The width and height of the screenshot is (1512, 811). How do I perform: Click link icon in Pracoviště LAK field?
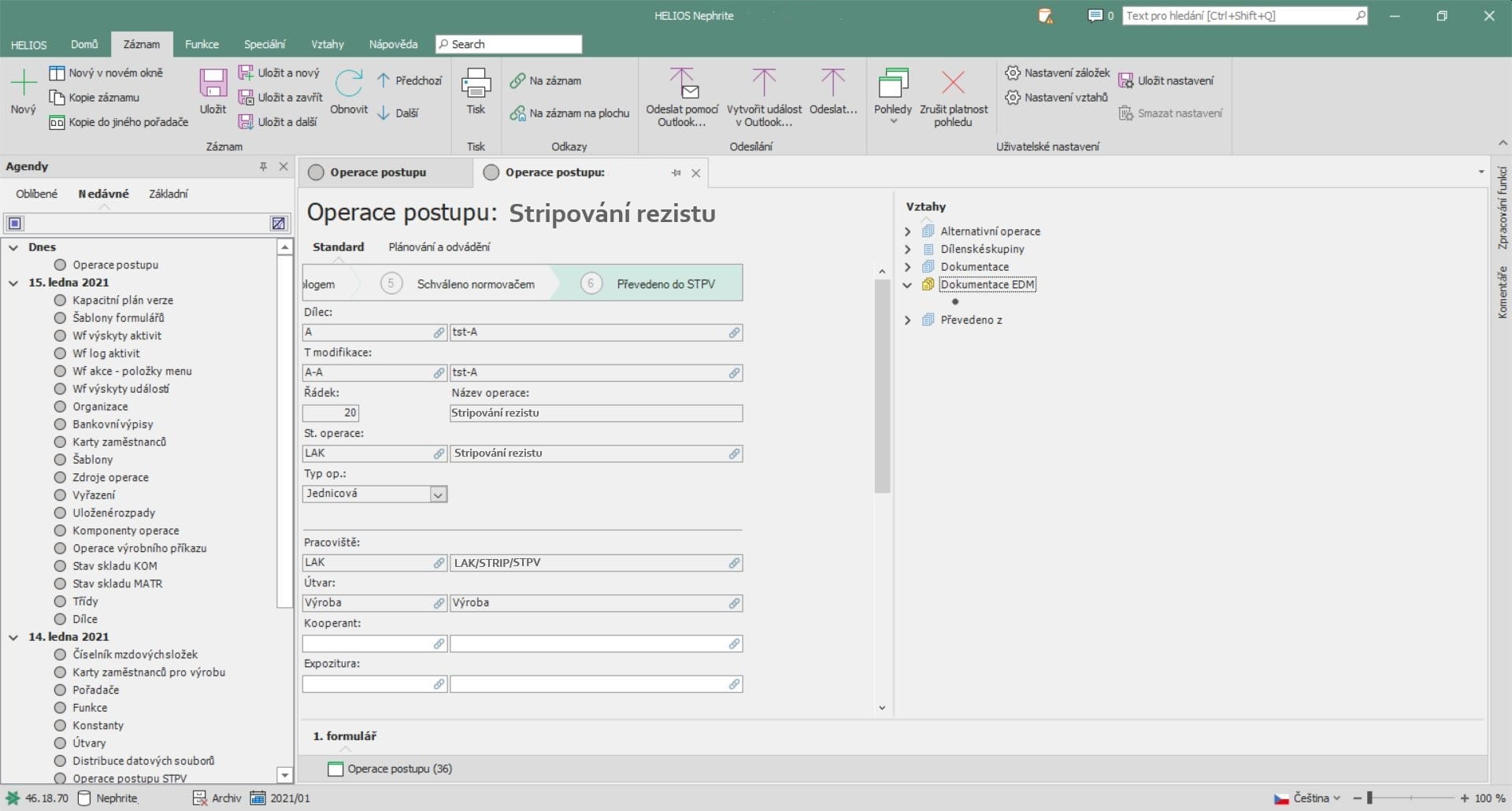pyautogui.click(x=439, y=563)
